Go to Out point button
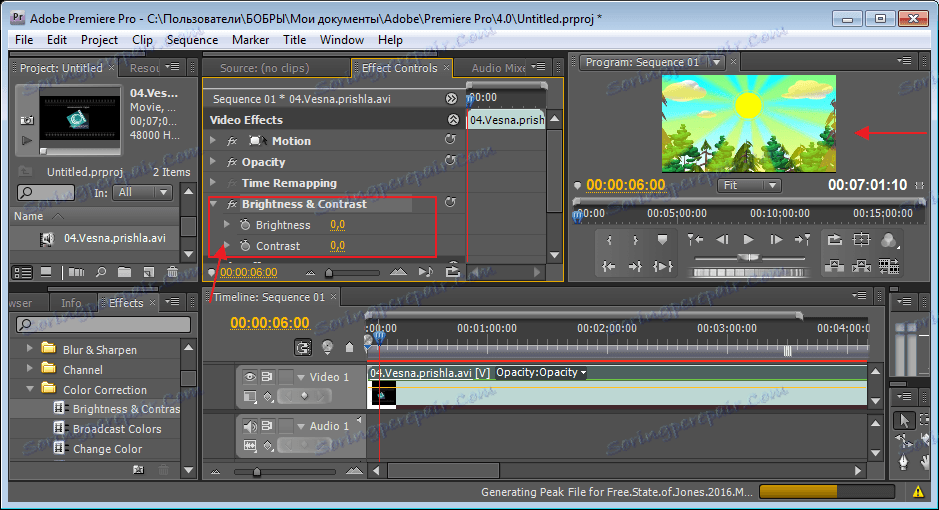The image size is (939, 510). [x=635, y=266]
